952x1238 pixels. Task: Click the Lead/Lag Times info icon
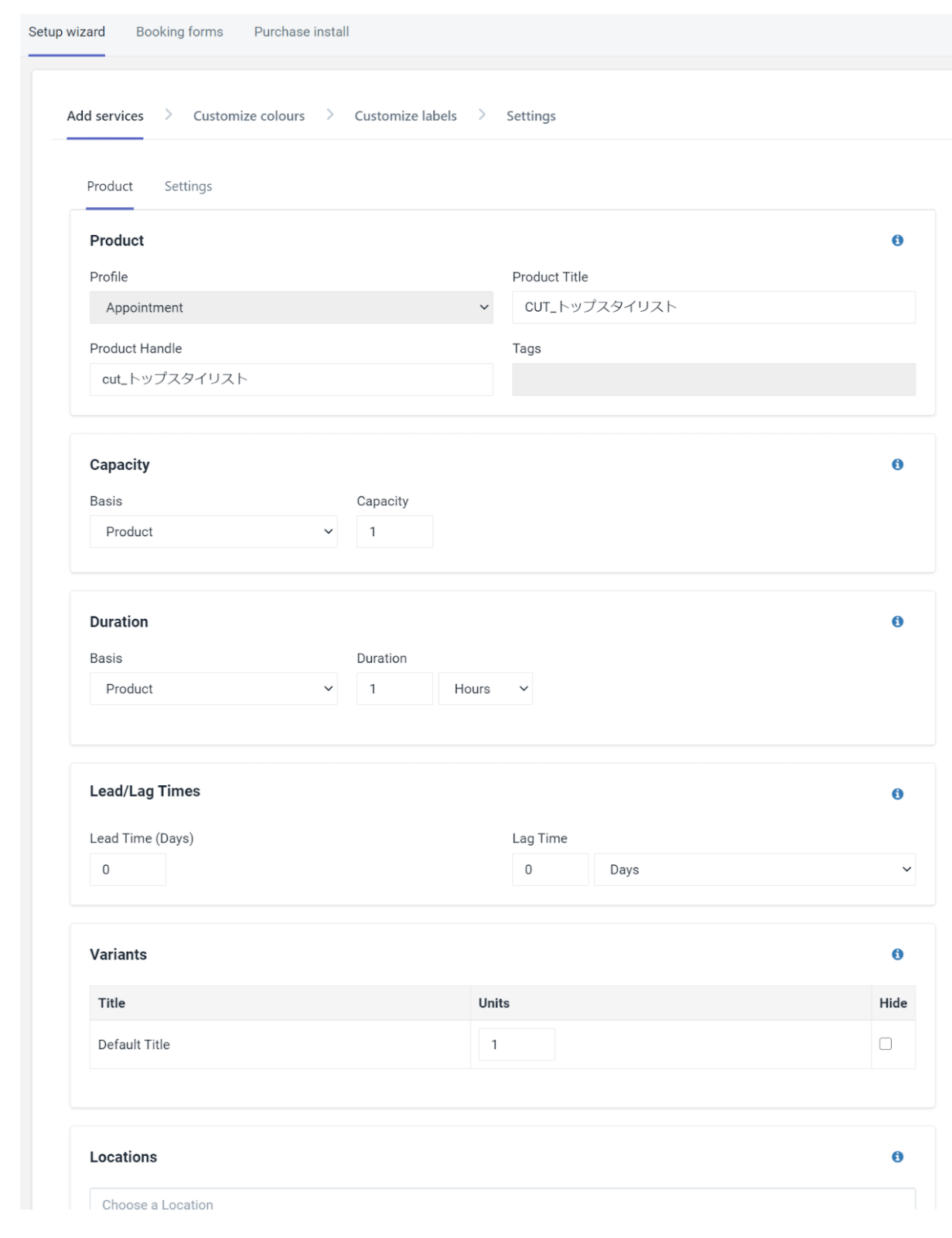(x=897, y=794)
